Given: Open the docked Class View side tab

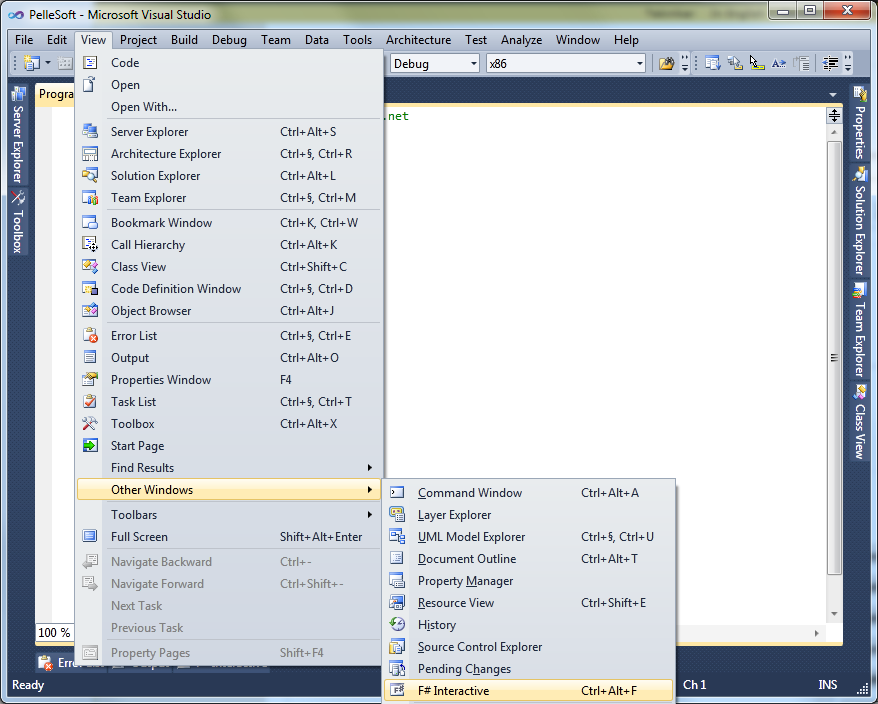Looking at the screenshot, I should click(x=860, y=422).
